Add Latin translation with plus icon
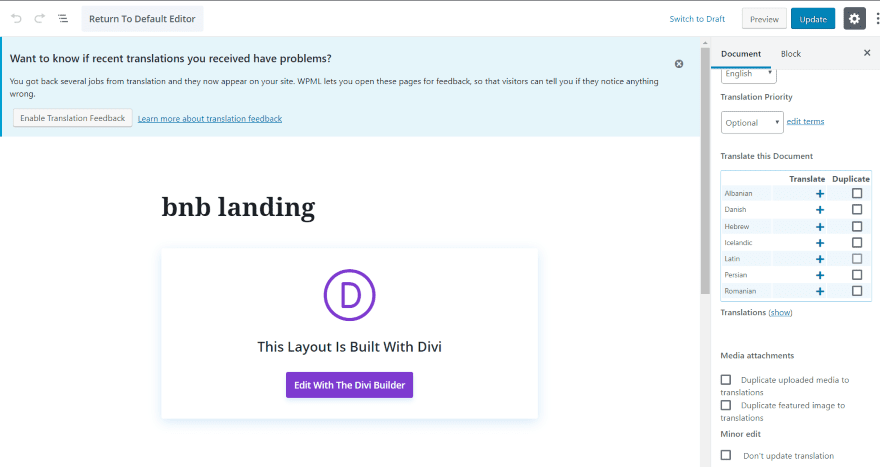Viewport: 880px width, 467px height. pyautogui.click(x=820, y=259)
